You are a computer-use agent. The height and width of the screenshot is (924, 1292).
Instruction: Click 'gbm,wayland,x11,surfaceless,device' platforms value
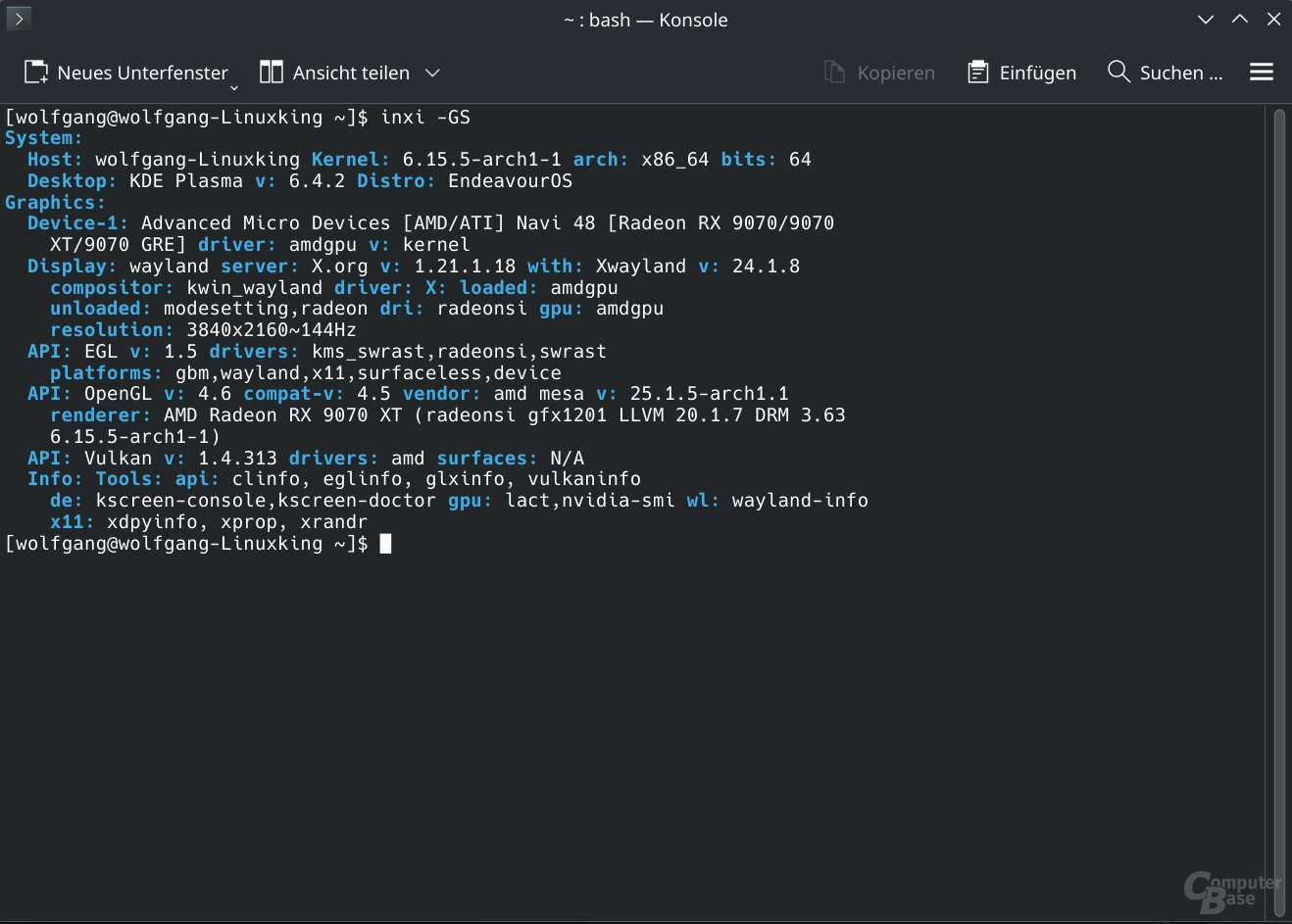tap(369, 372)
